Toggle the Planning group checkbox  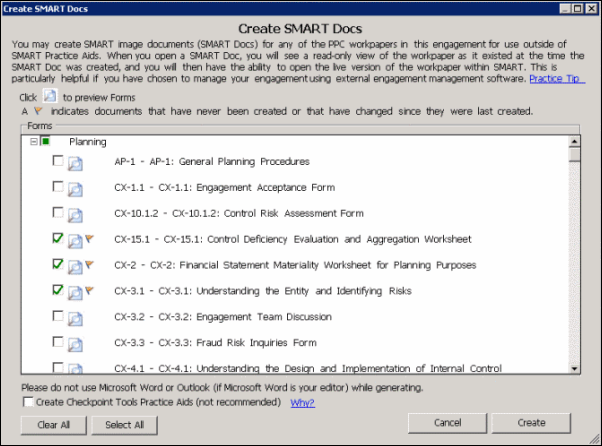tap(46, 142)
